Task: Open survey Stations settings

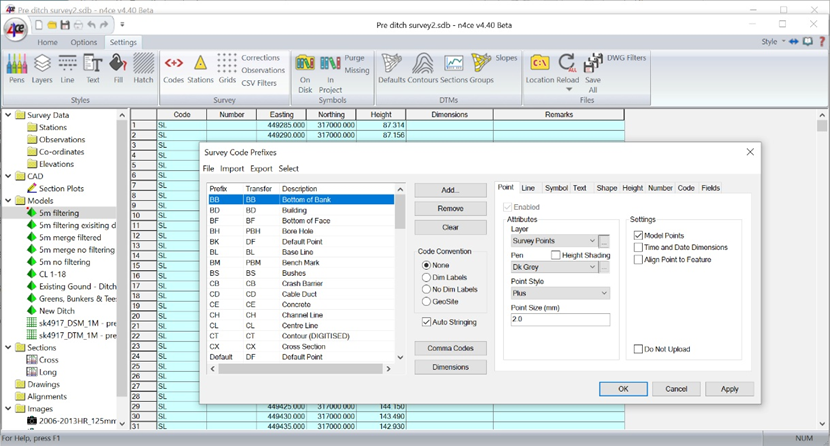Action: click(200, 69)
